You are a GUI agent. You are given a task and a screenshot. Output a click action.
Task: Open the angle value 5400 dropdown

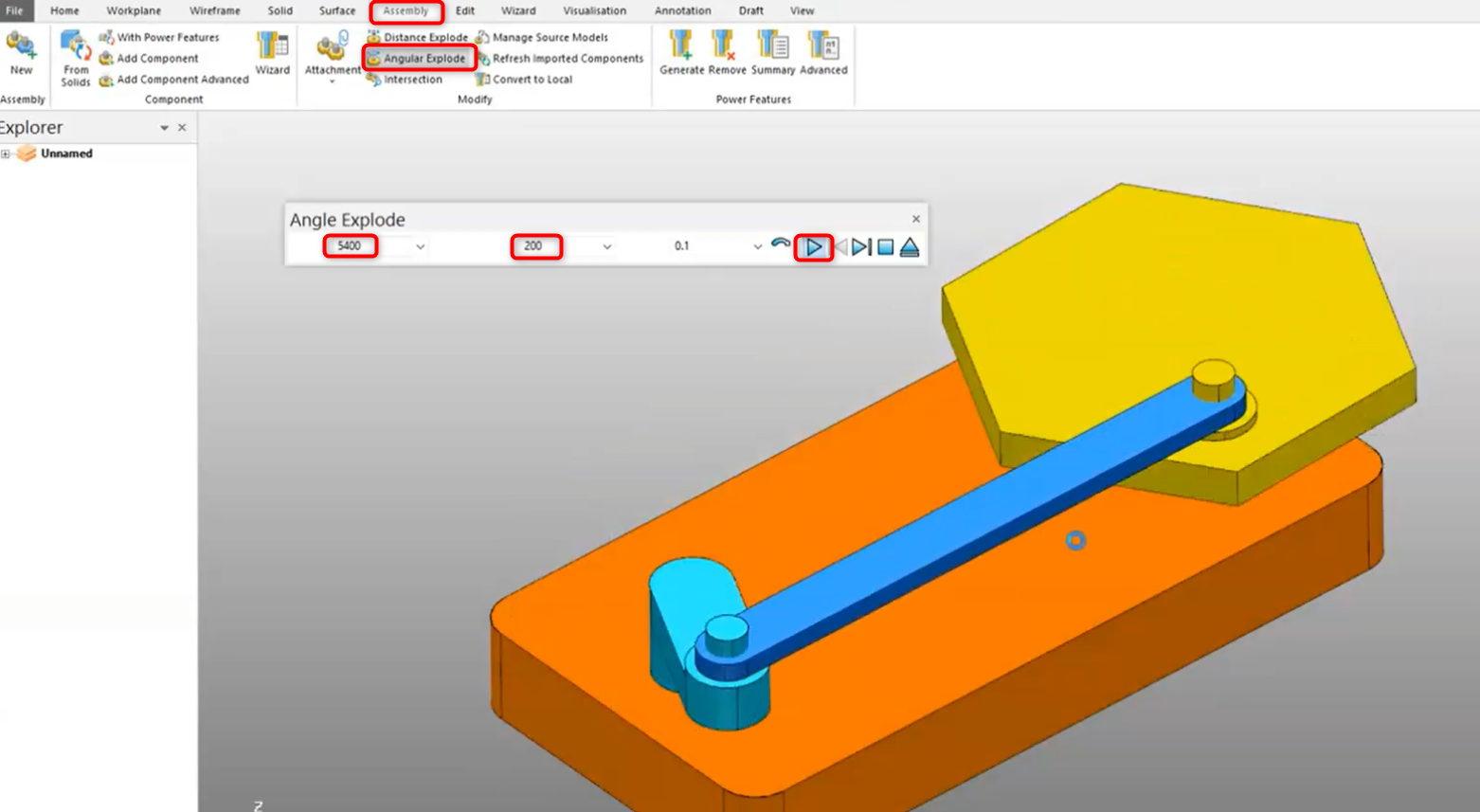(420, 246)
